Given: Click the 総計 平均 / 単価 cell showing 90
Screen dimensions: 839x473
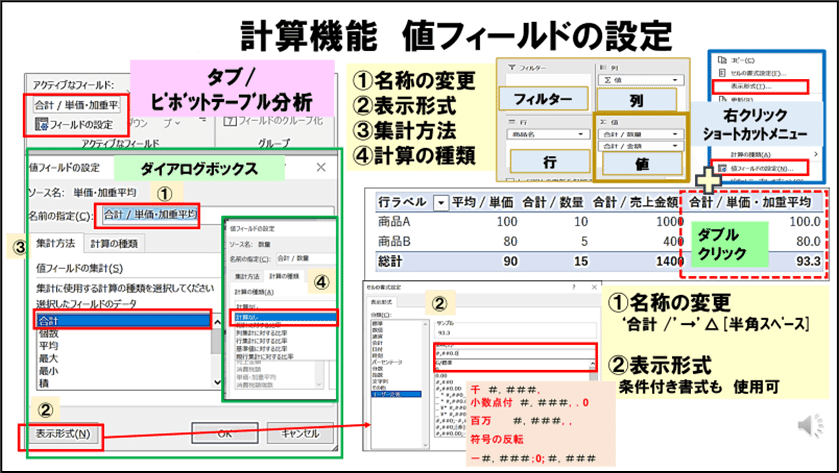Looking at the screenshot, I should click(x=510, y=261).
